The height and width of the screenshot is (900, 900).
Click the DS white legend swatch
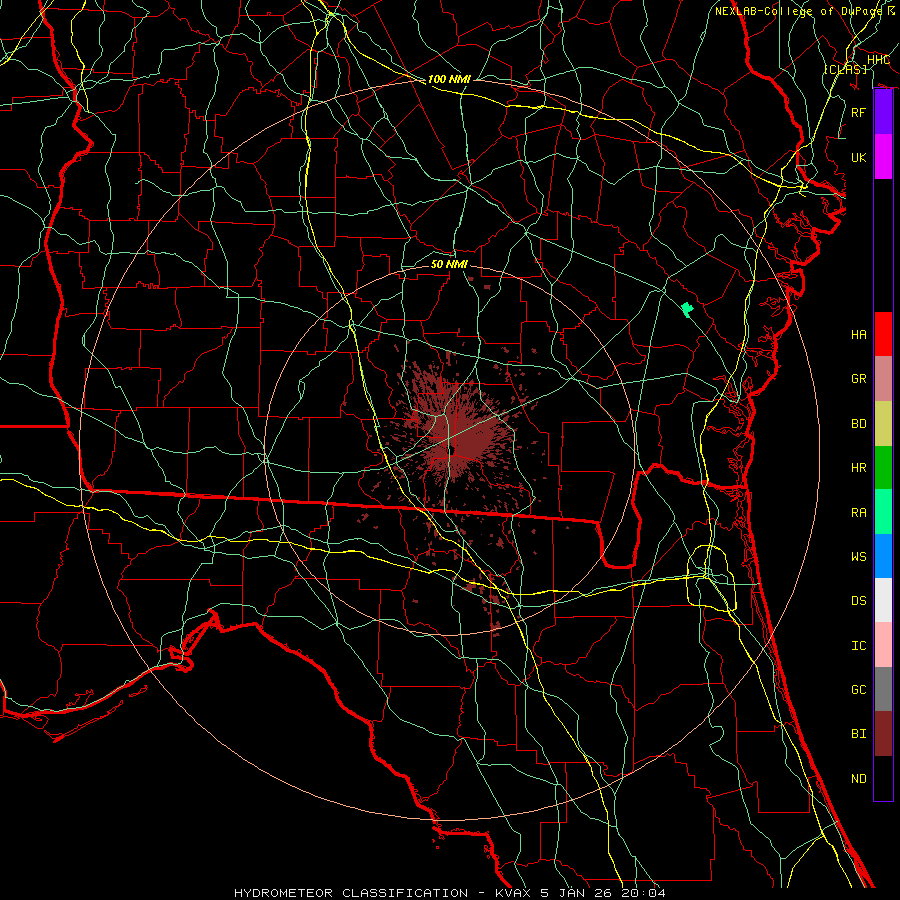point(883,600)
